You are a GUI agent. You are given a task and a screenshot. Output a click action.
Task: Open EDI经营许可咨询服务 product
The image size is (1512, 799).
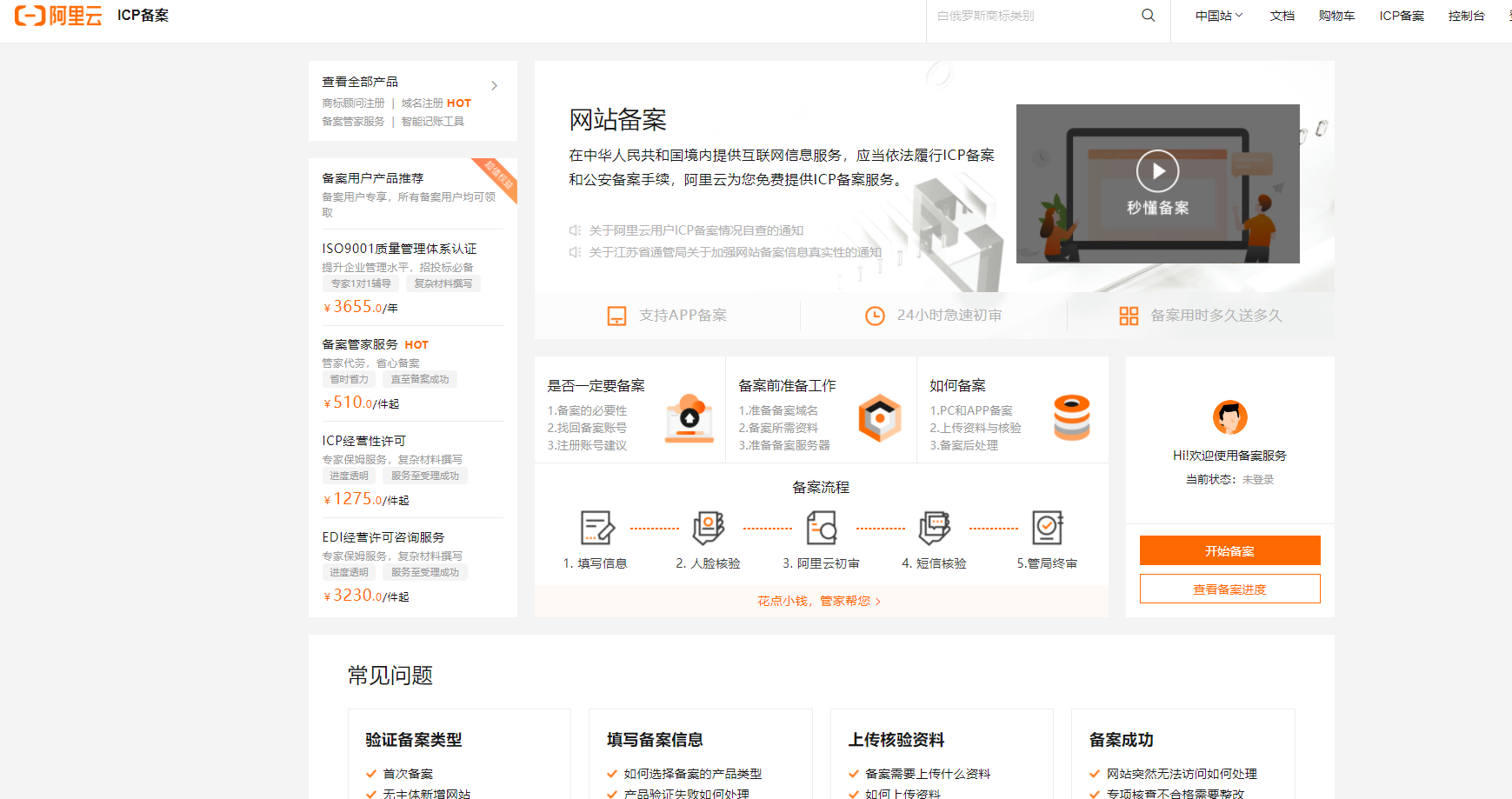pyautogui.click(x=383, y=538)
